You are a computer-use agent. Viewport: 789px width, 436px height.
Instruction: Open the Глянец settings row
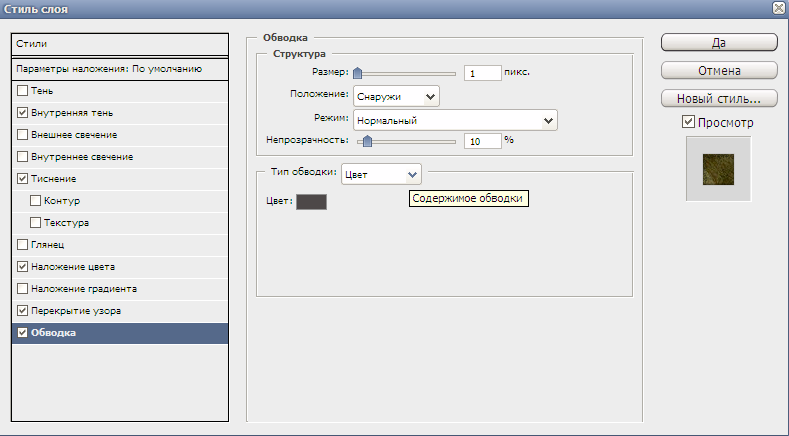pyautogui.click(x=120, y=245)
